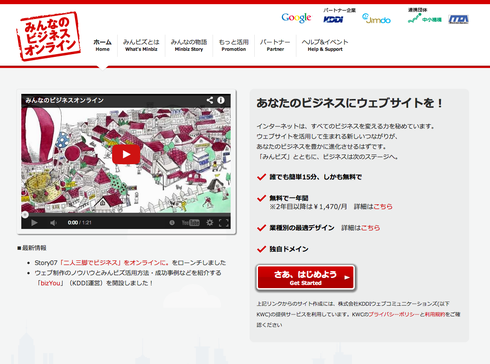The width and height of the screenshot is (490, 364).
Task: Click the watch later clock icon
Action: tap(172, 223)
